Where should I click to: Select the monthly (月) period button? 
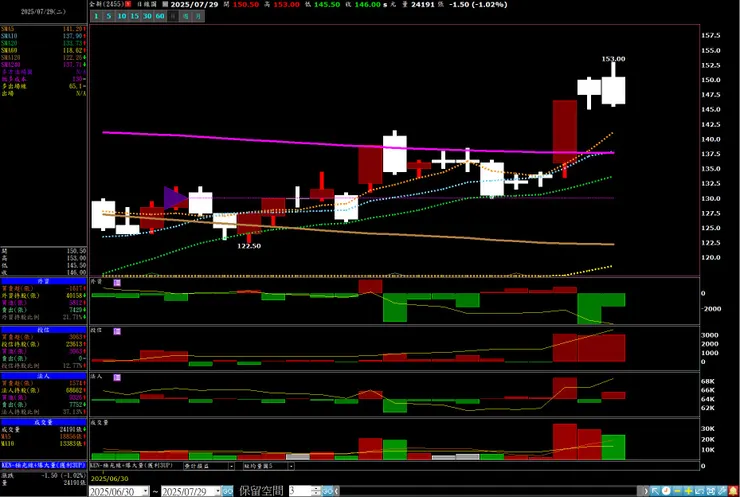click(198, 16)
